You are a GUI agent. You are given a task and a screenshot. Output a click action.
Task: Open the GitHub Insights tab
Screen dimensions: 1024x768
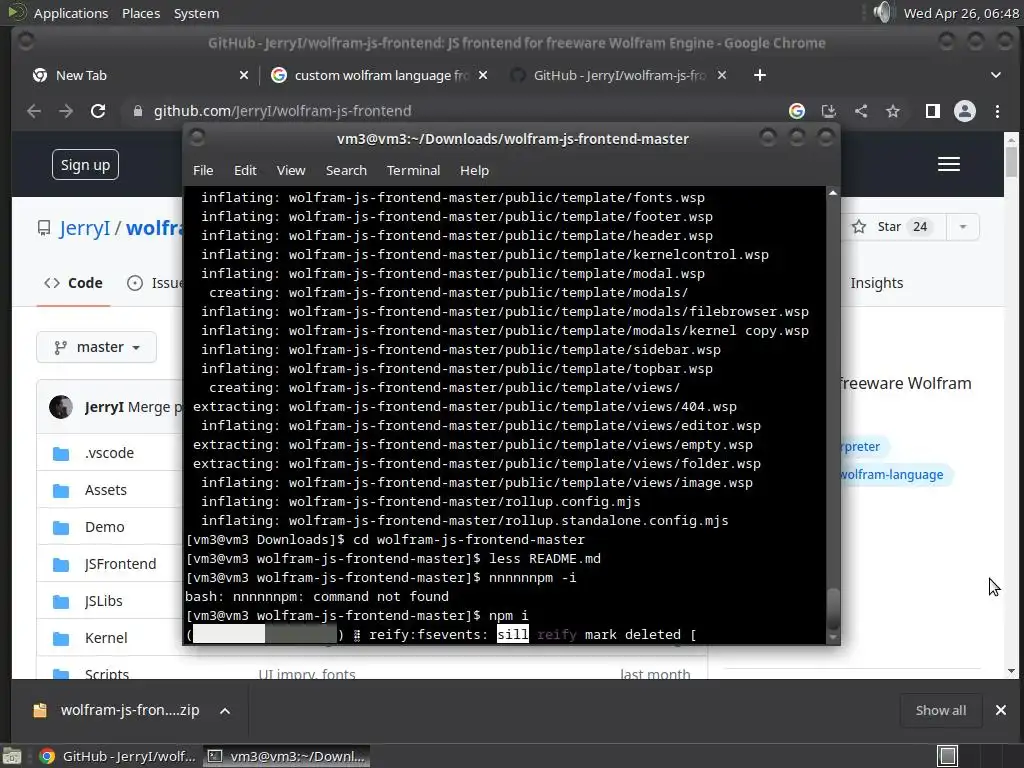tap(876, 283)
